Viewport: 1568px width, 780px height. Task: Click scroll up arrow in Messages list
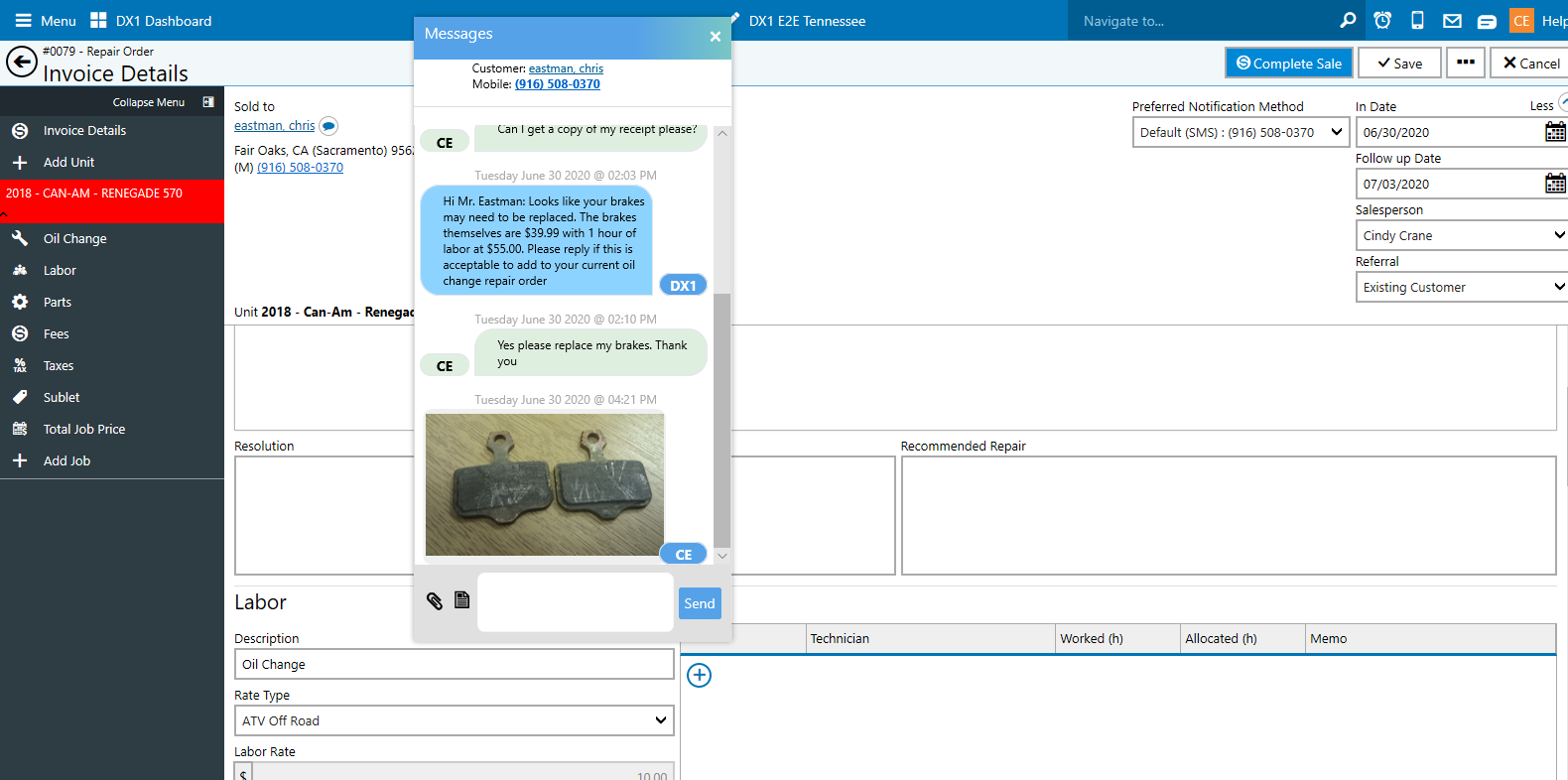tap(722, 133)
